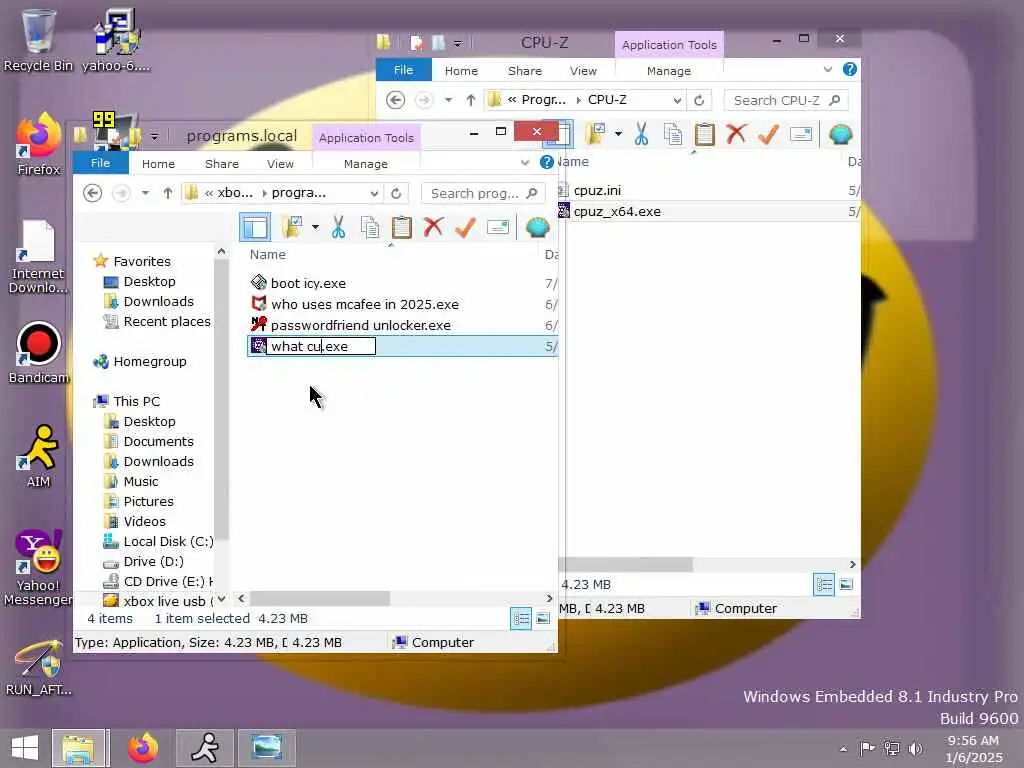Expand the ribbon in programs.local window
The width and height of the screenshot is (1024, 768).
pos(524,162)
